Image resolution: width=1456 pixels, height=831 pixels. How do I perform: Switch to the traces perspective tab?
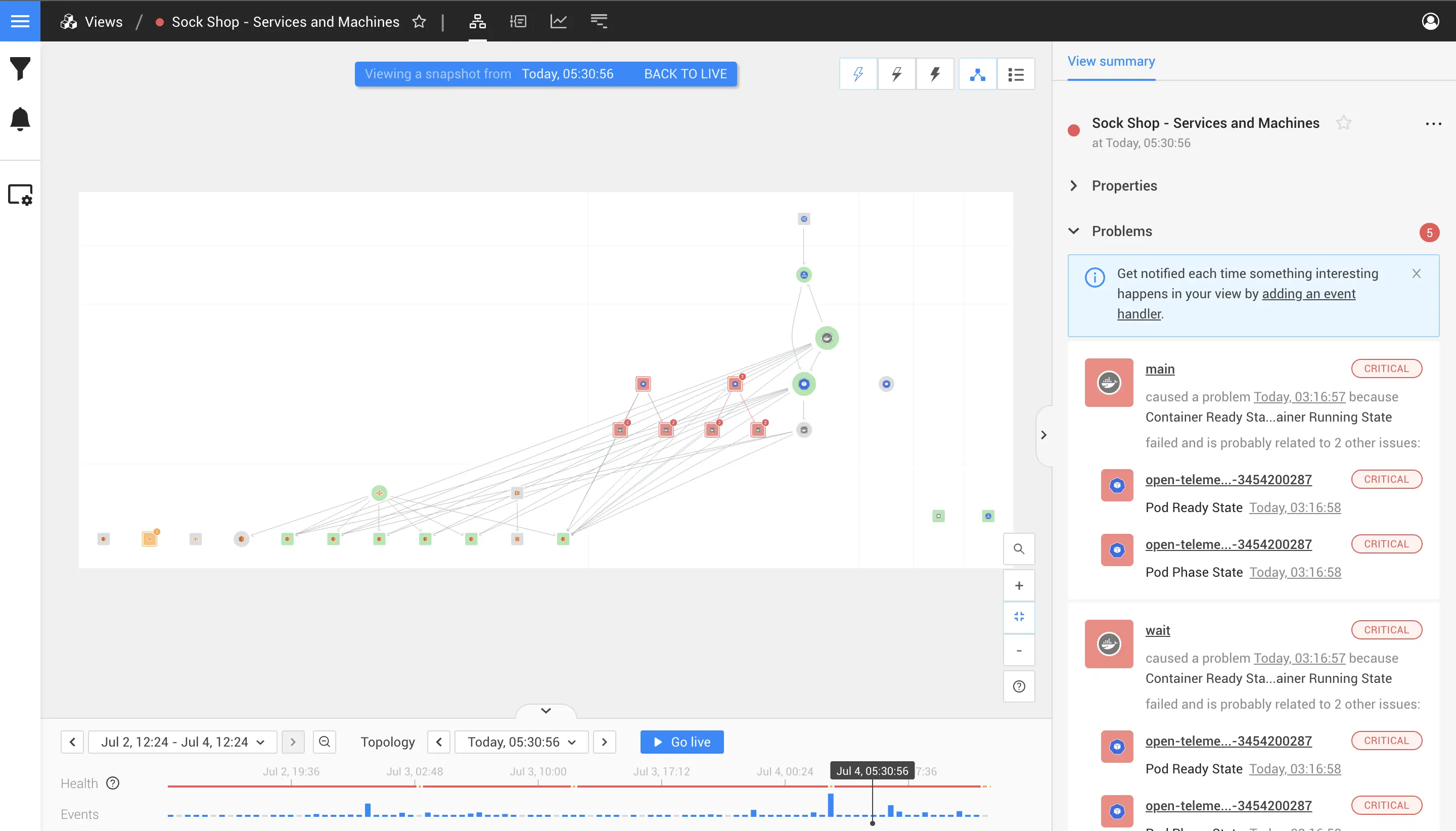tap(599, 22)
